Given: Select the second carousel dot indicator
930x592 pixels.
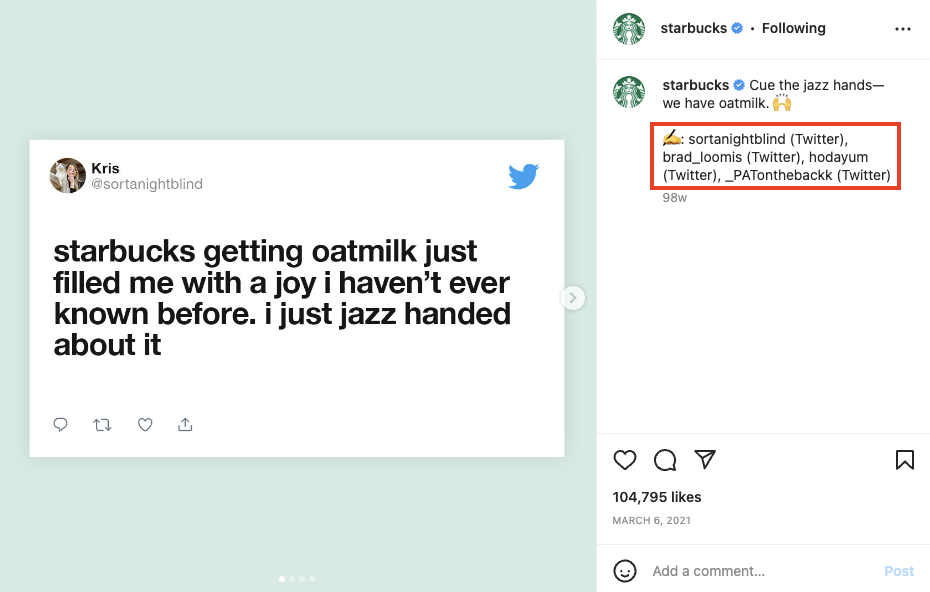Looking at the screenshot, I should tap(291, 578).
